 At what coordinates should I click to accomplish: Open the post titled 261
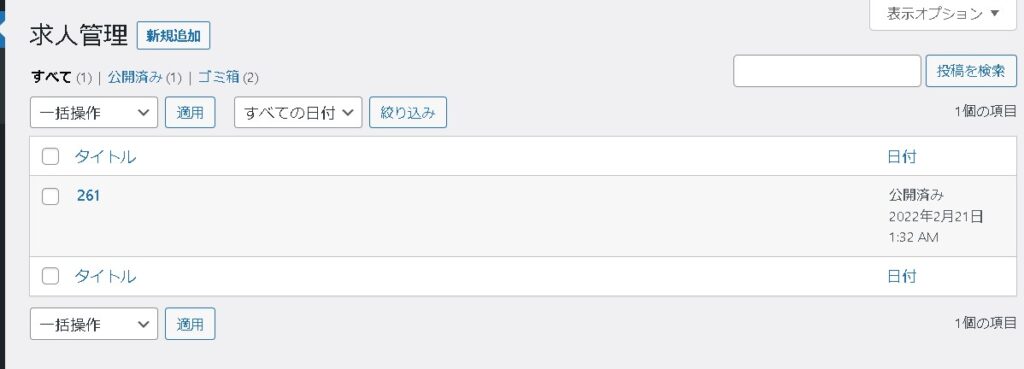pos(88,195)
